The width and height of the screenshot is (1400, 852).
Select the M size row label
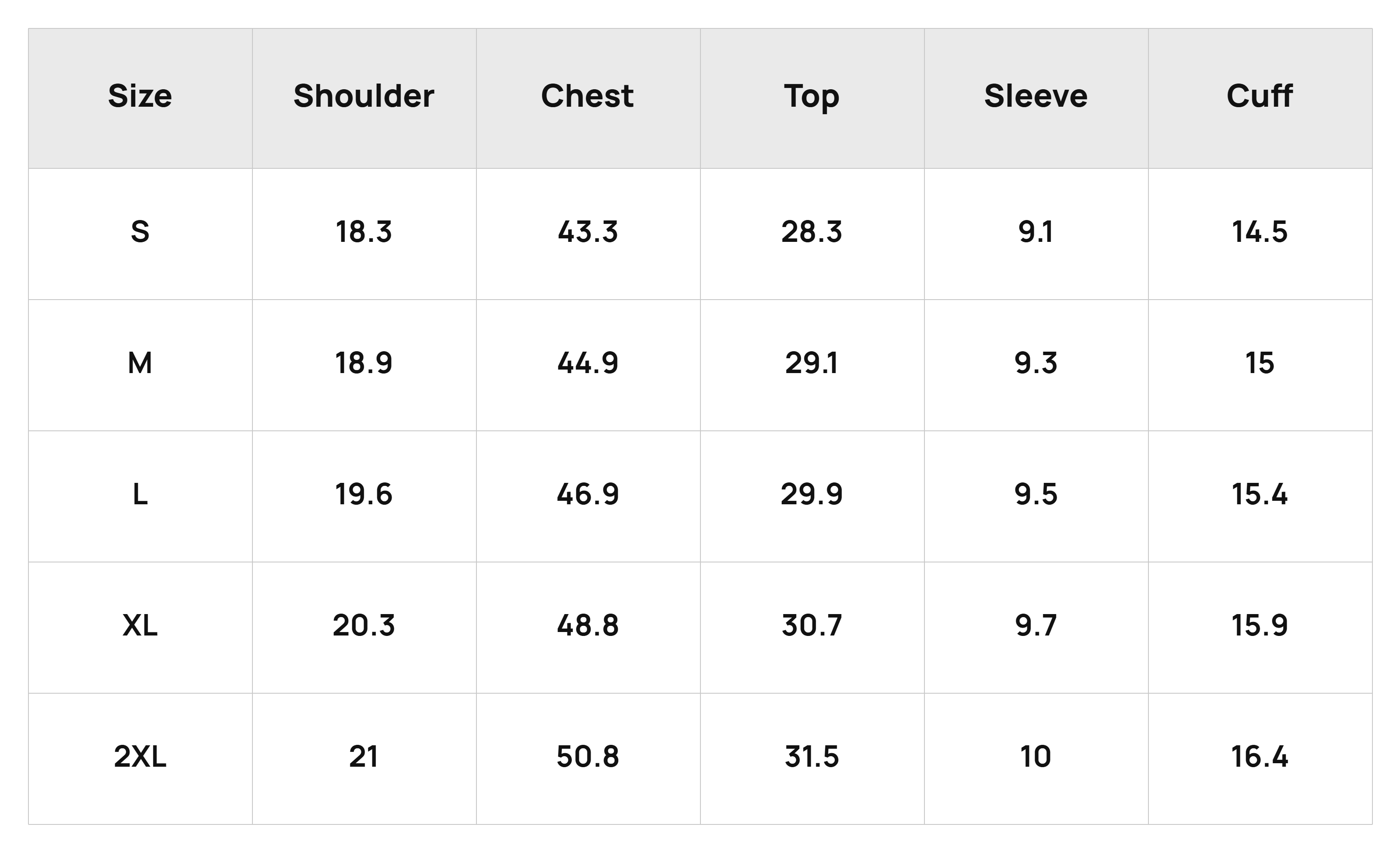click(140, 363)
